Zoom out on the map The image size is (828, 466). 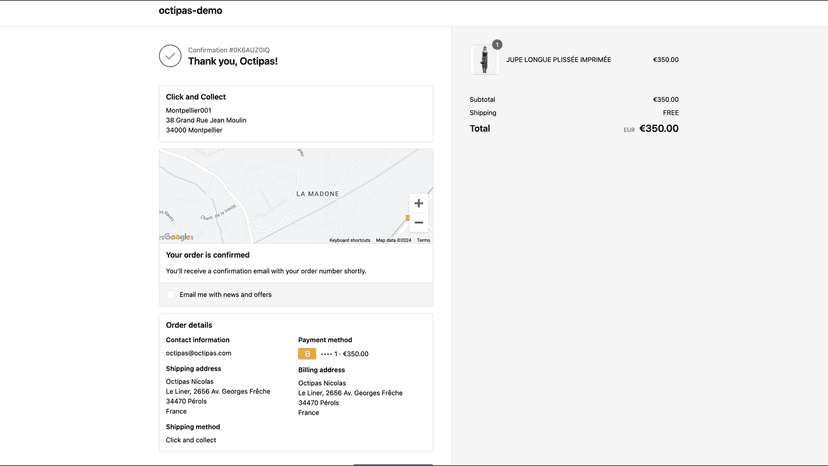(x=419, y=222)
